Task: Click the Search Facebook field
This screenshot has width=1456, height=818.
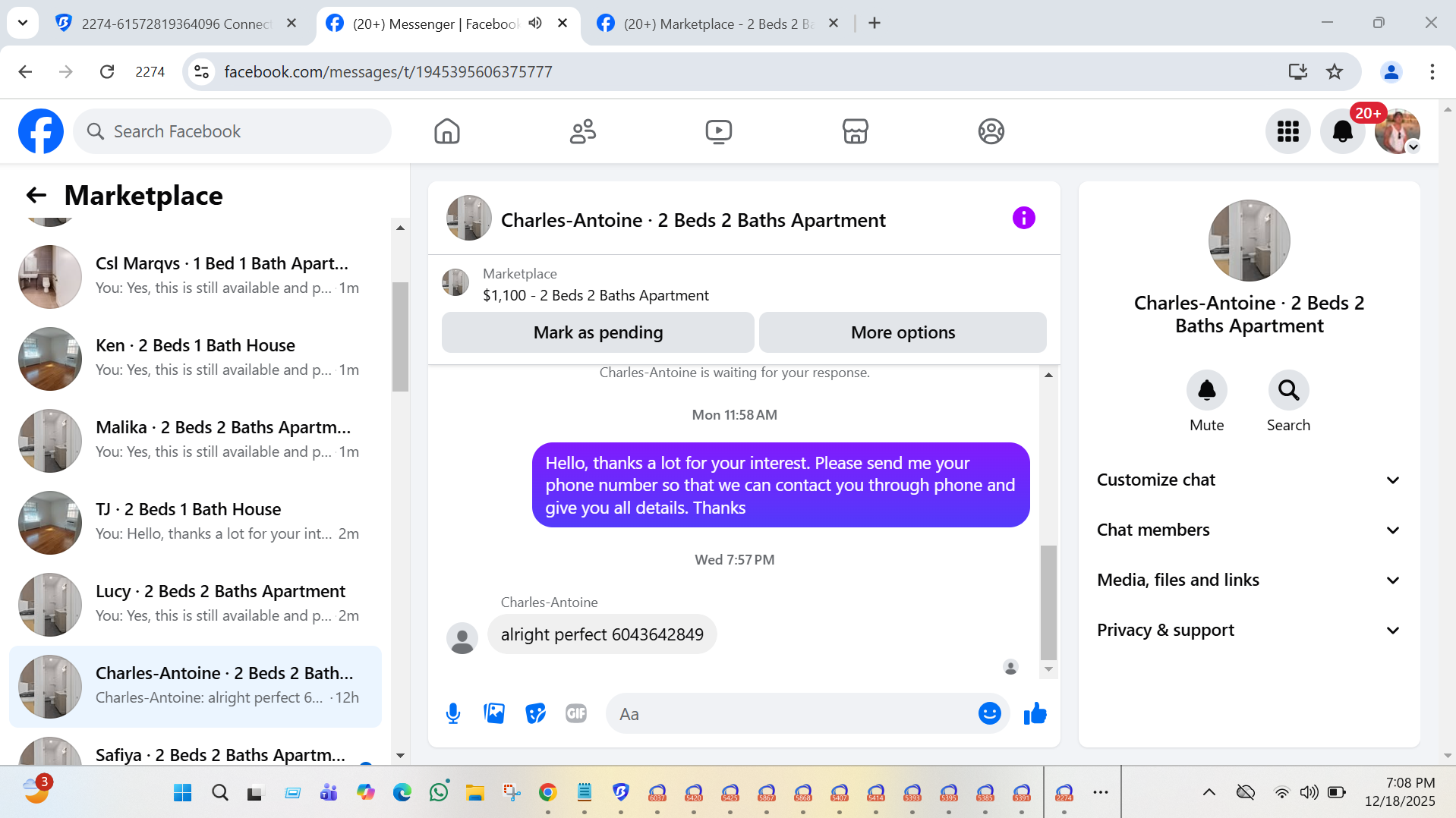Action: pos(232,131)
